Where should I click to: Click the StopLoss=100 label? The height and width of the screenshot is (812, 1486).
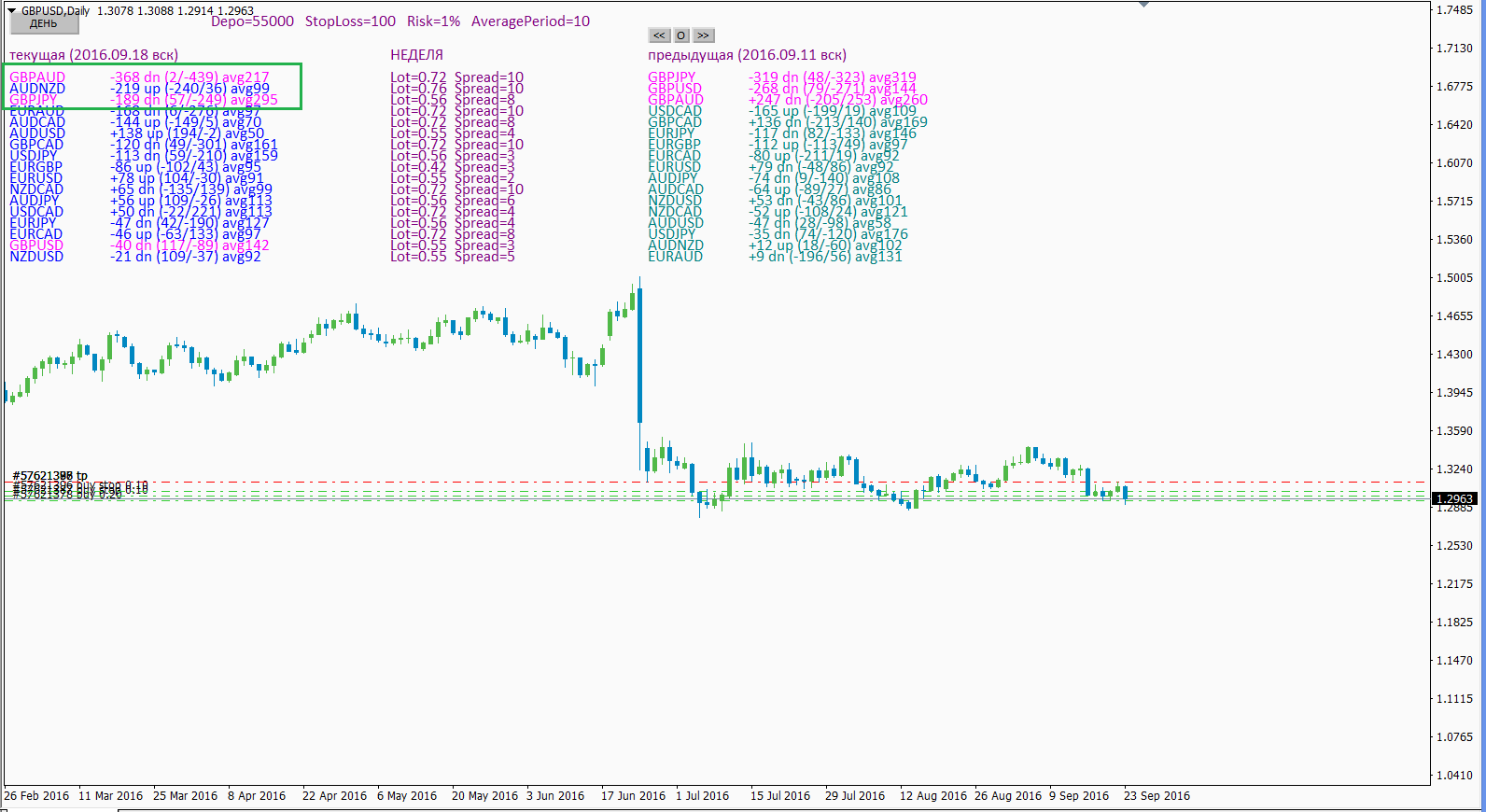[x=350, y=21]
